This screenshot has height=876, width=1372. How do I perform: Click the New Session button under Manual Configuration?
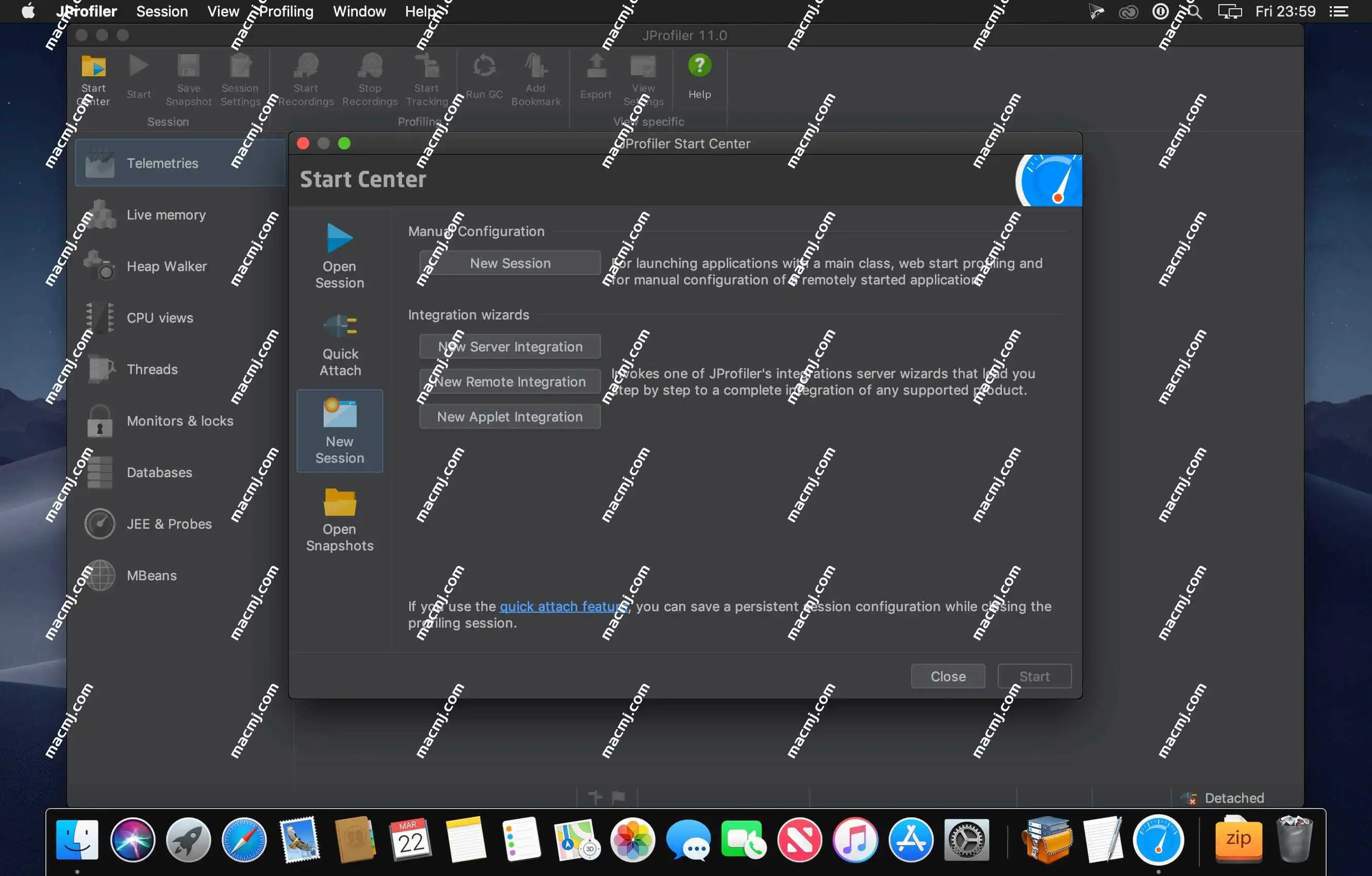pyautogui.click(x=510, y=263)
